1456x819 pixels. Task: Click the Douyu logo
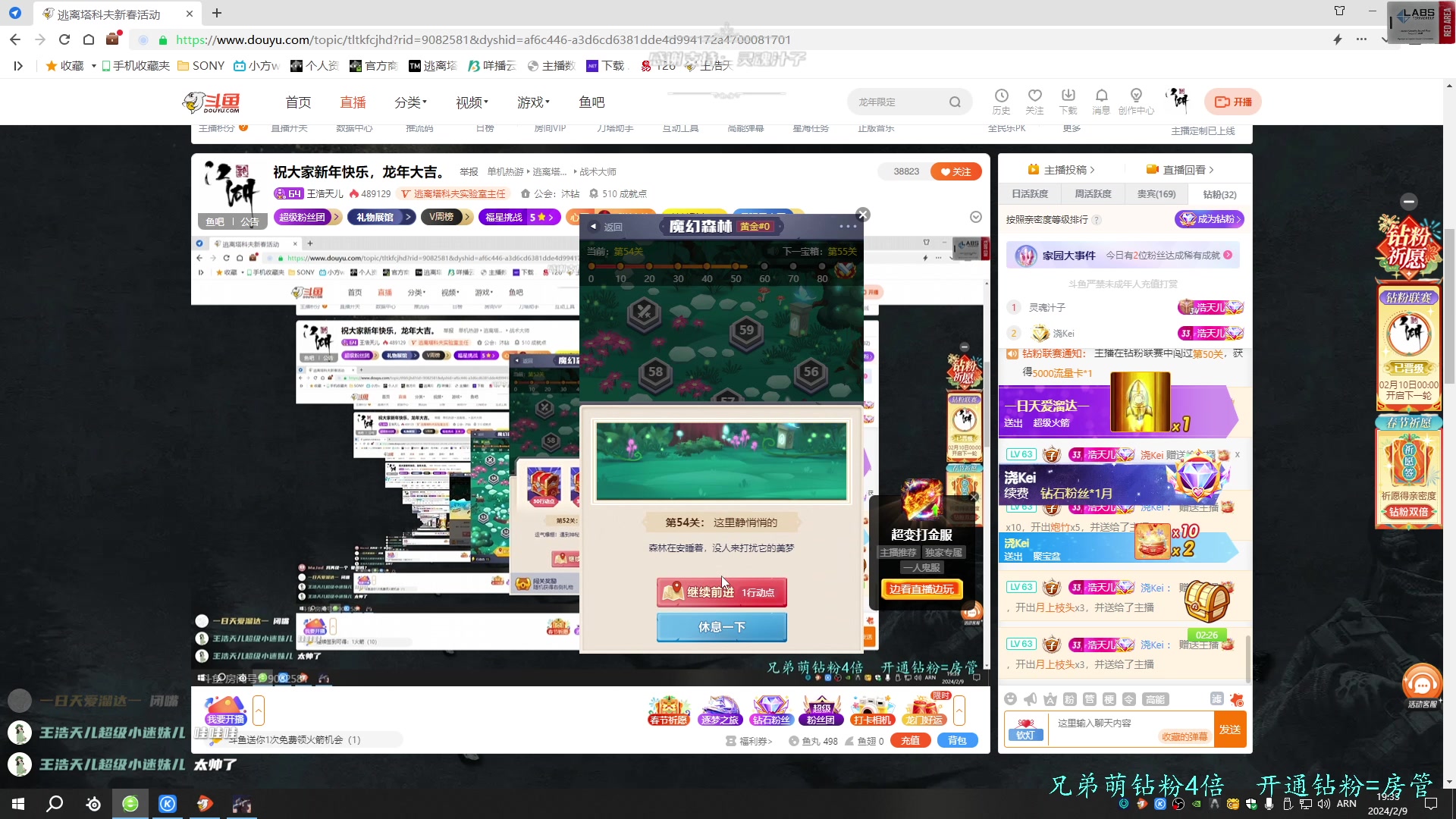(212, 102)
